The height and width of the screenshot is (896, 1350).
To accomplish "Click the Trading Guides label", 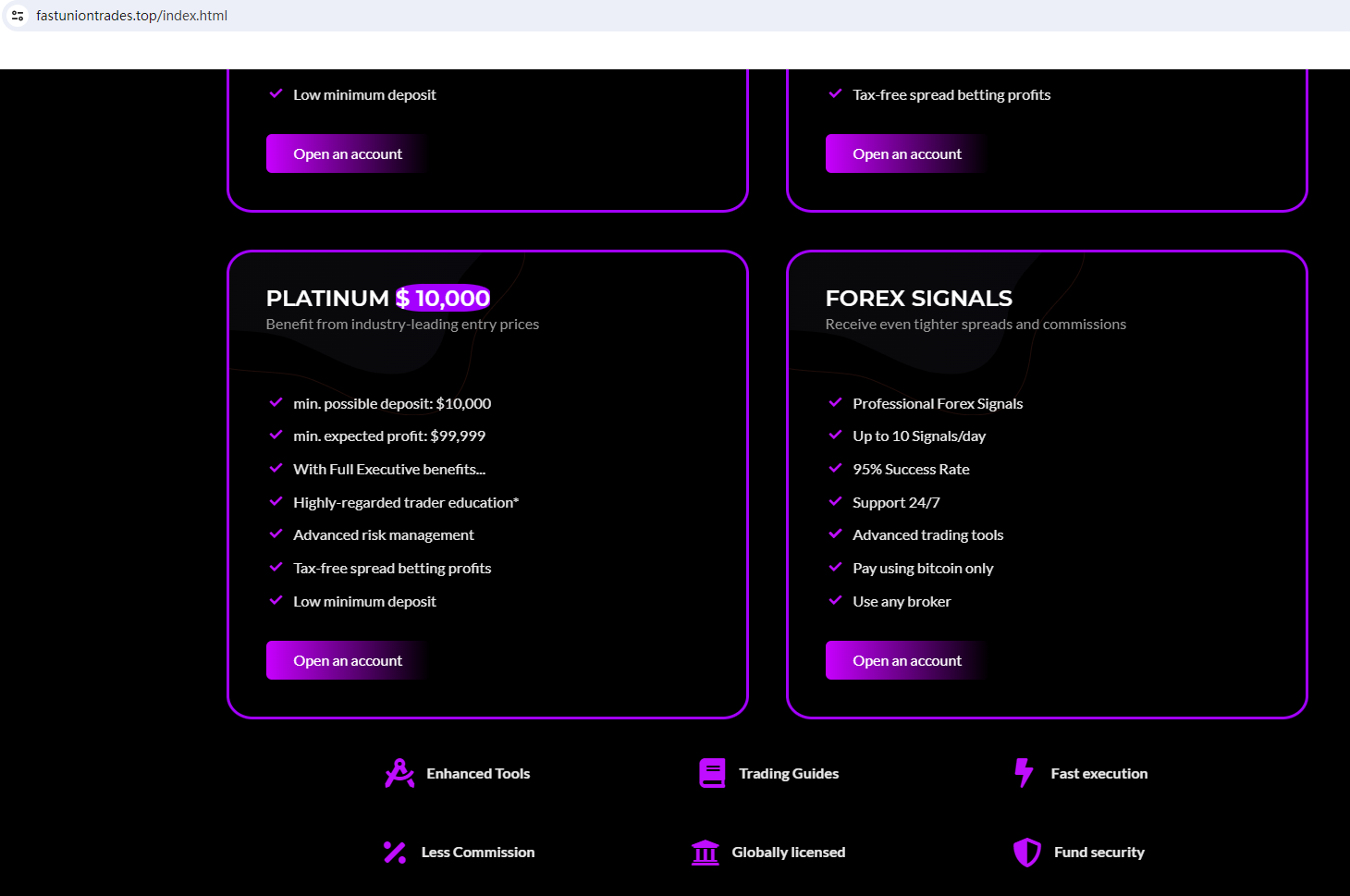I will (x=789, y=773).
